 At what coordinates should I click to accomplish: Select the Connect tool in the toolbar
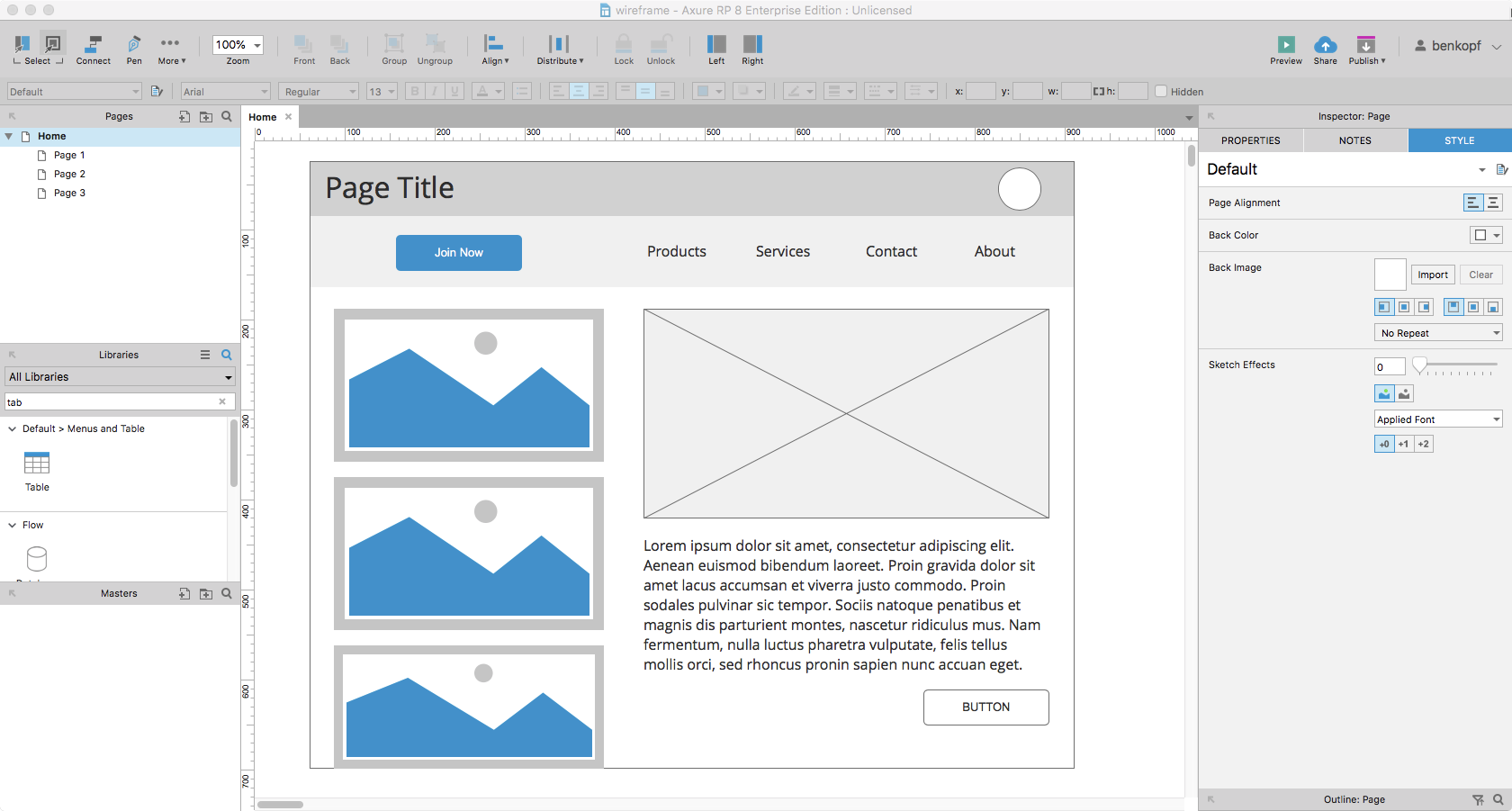[x=93, y=49]
